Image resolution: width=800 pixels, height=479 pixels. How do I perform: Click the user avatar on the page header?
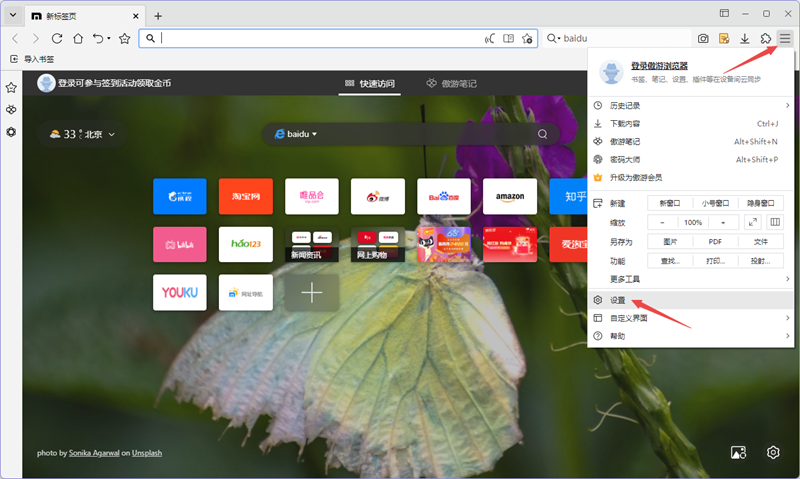click(x=46, y=83)
